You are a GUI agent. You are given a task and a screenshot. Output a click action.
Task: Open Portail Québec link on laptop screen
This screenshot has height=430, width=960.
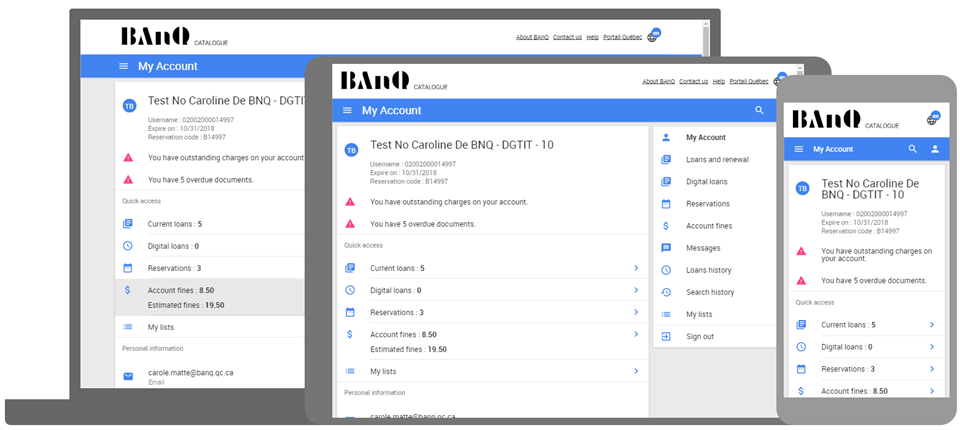point(623,37)
